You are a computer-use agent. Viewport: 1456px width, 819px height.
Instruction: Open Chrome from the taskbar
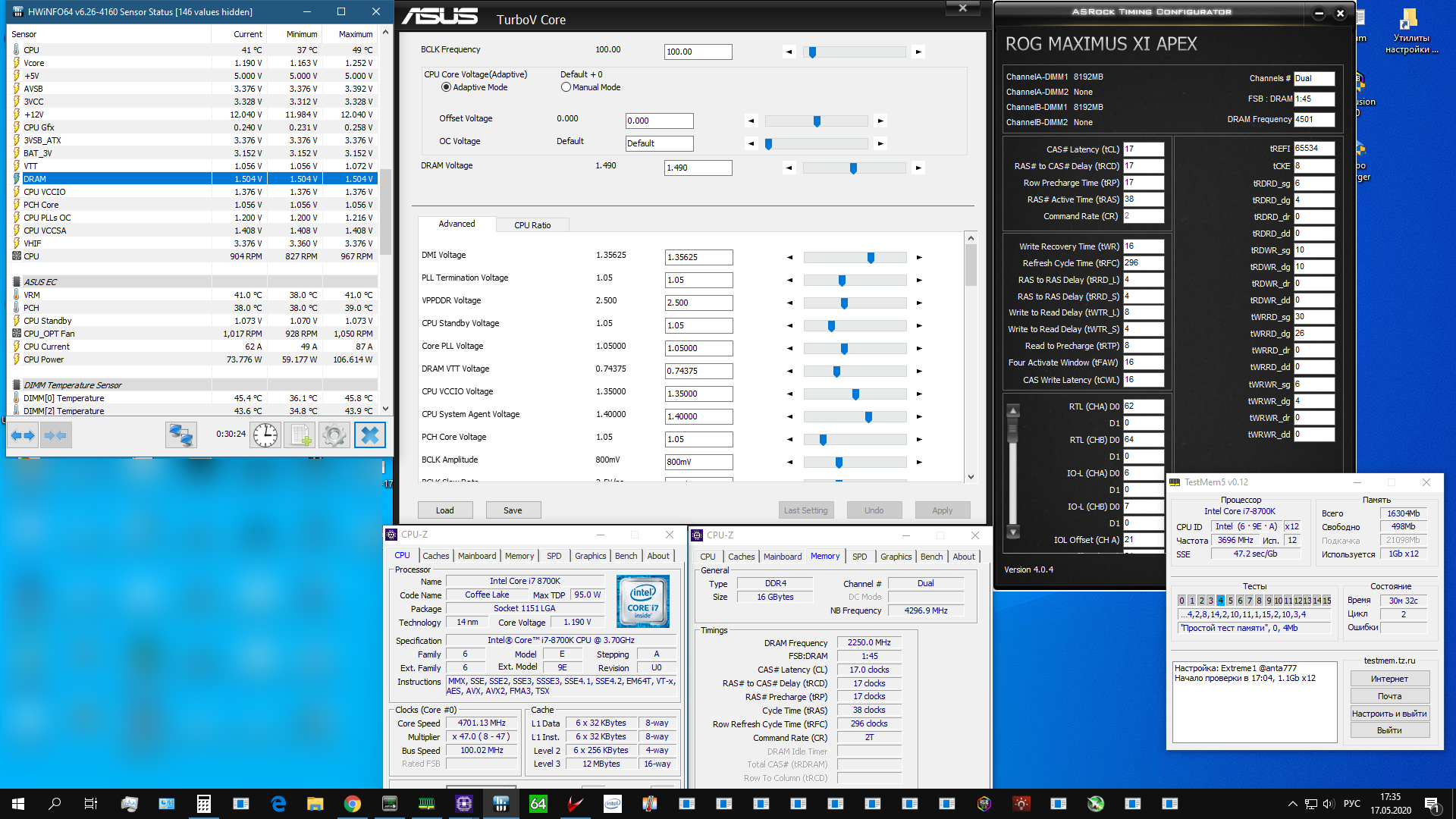352,804
